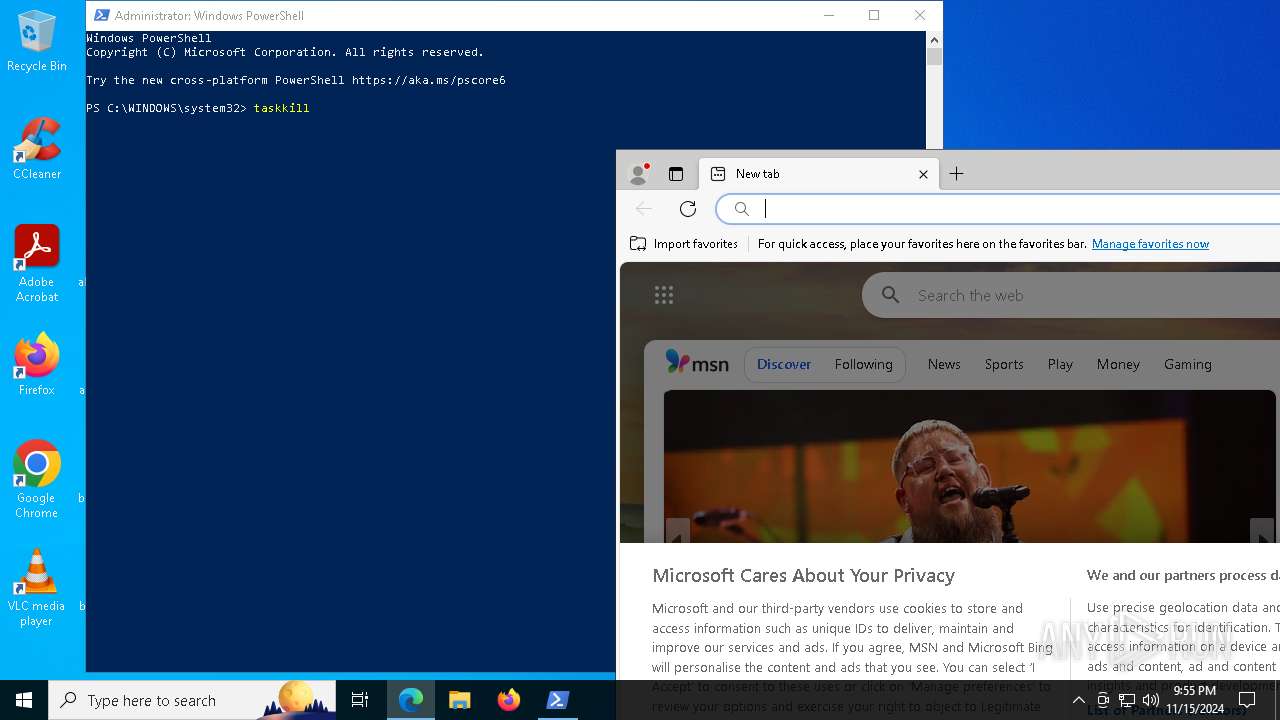The image size is (1280, 720).
Task: Switch to Following tab on MSN
Action: (x=864, y=364)
